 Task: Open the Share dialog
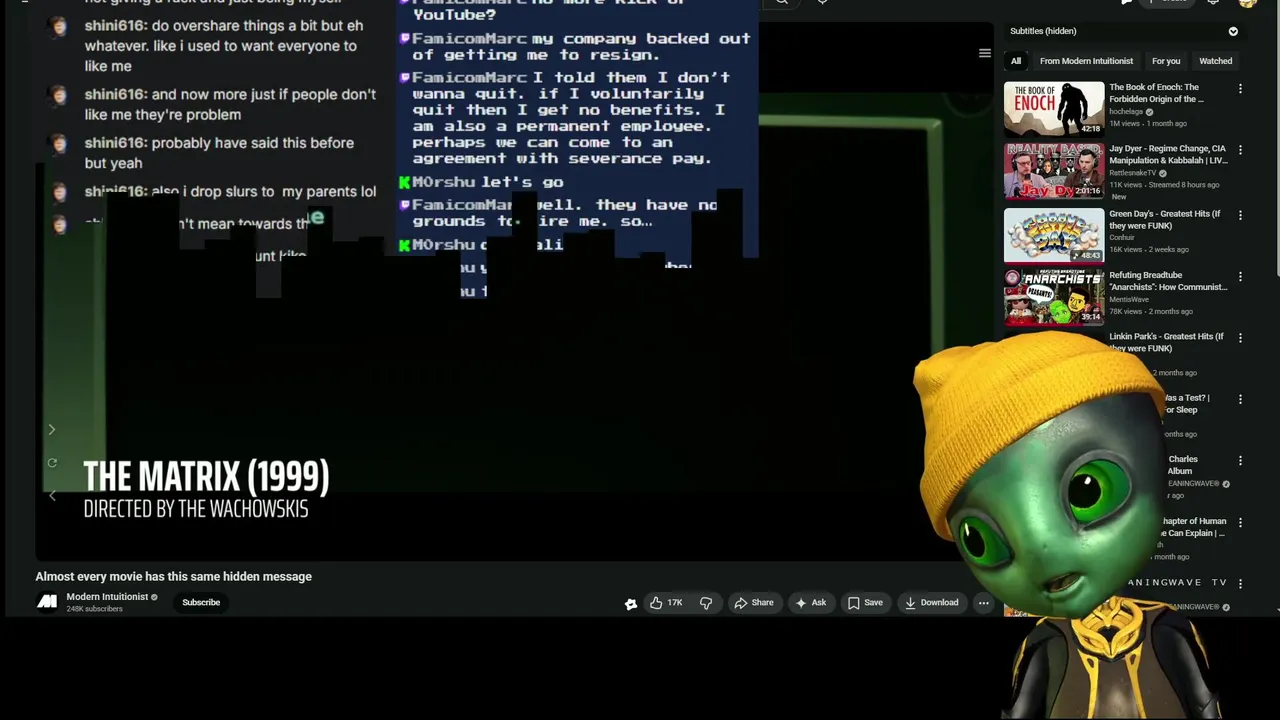coord(754,603)
